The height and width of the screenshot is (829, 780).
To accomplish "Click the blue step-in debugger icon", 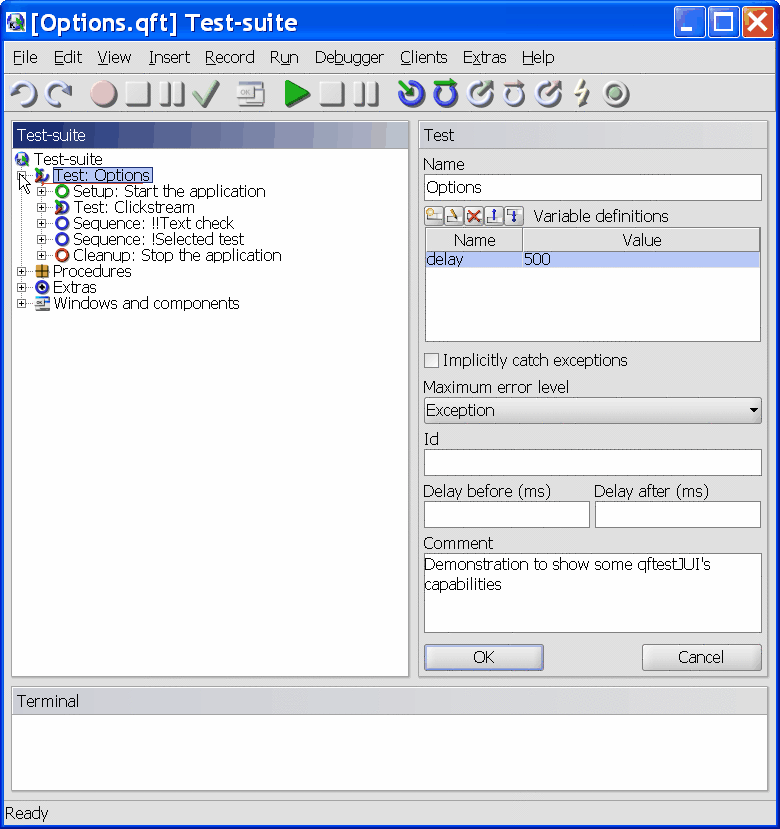I will pyautogui.click(x=411, y=94).
